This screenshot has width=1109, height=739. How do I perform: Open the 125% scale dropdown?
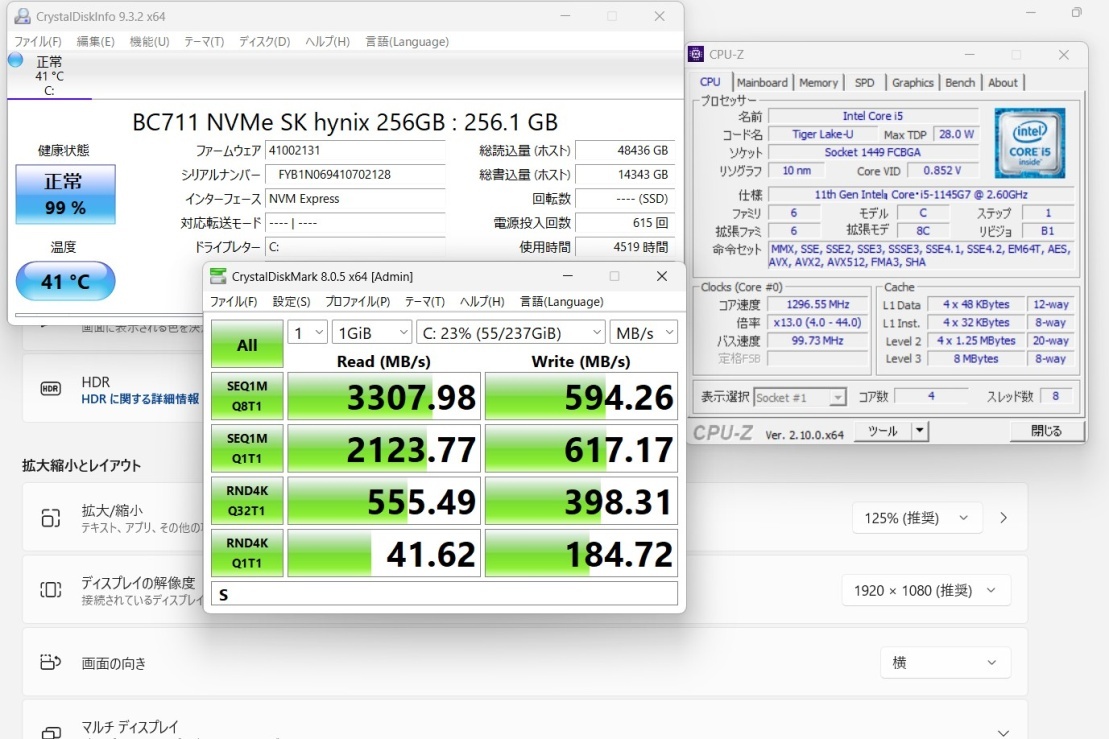point(917,518)
